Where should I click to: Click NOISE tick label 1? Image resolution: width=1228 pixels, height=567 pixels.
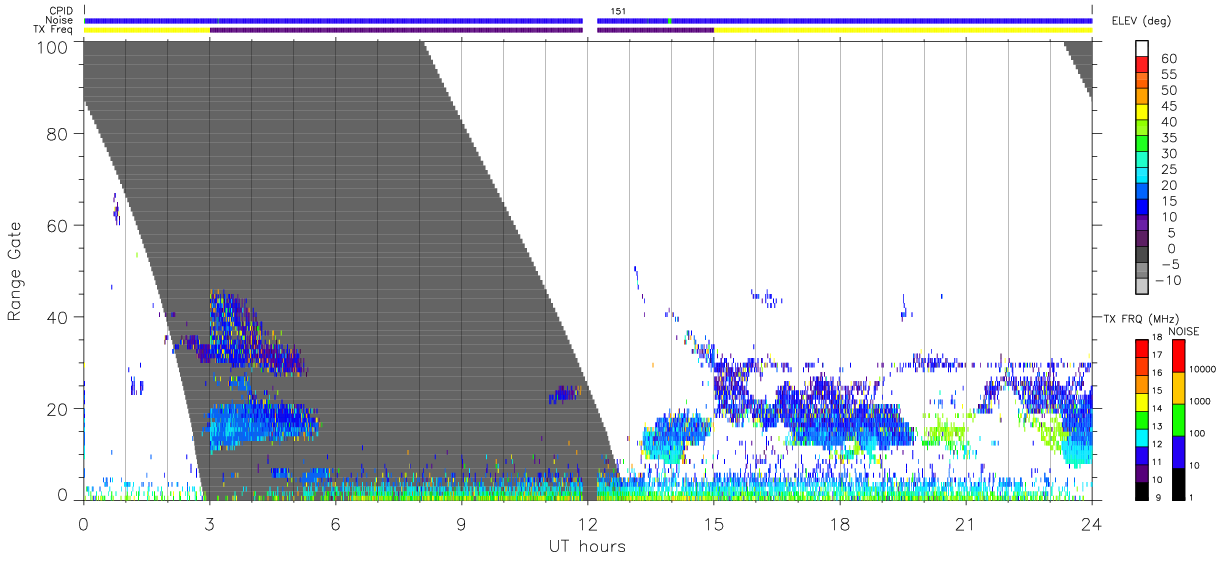[1192, 497]
